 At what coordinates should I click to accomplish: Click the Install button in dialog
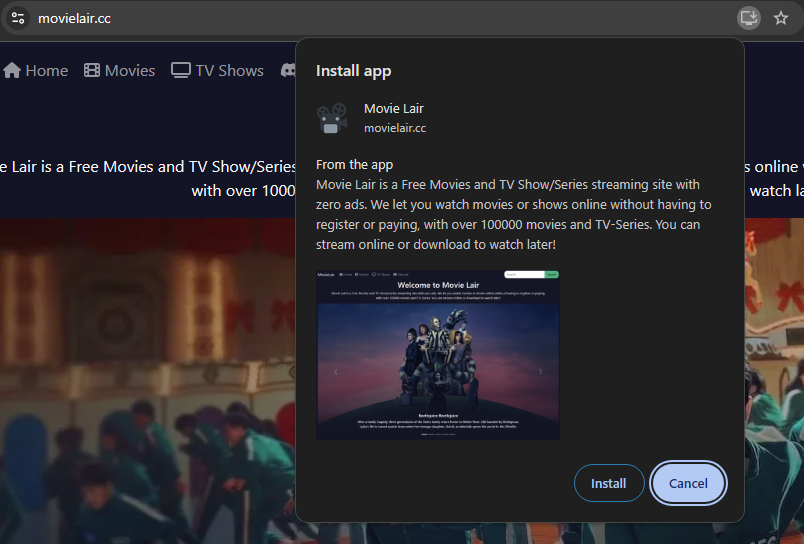609,483
